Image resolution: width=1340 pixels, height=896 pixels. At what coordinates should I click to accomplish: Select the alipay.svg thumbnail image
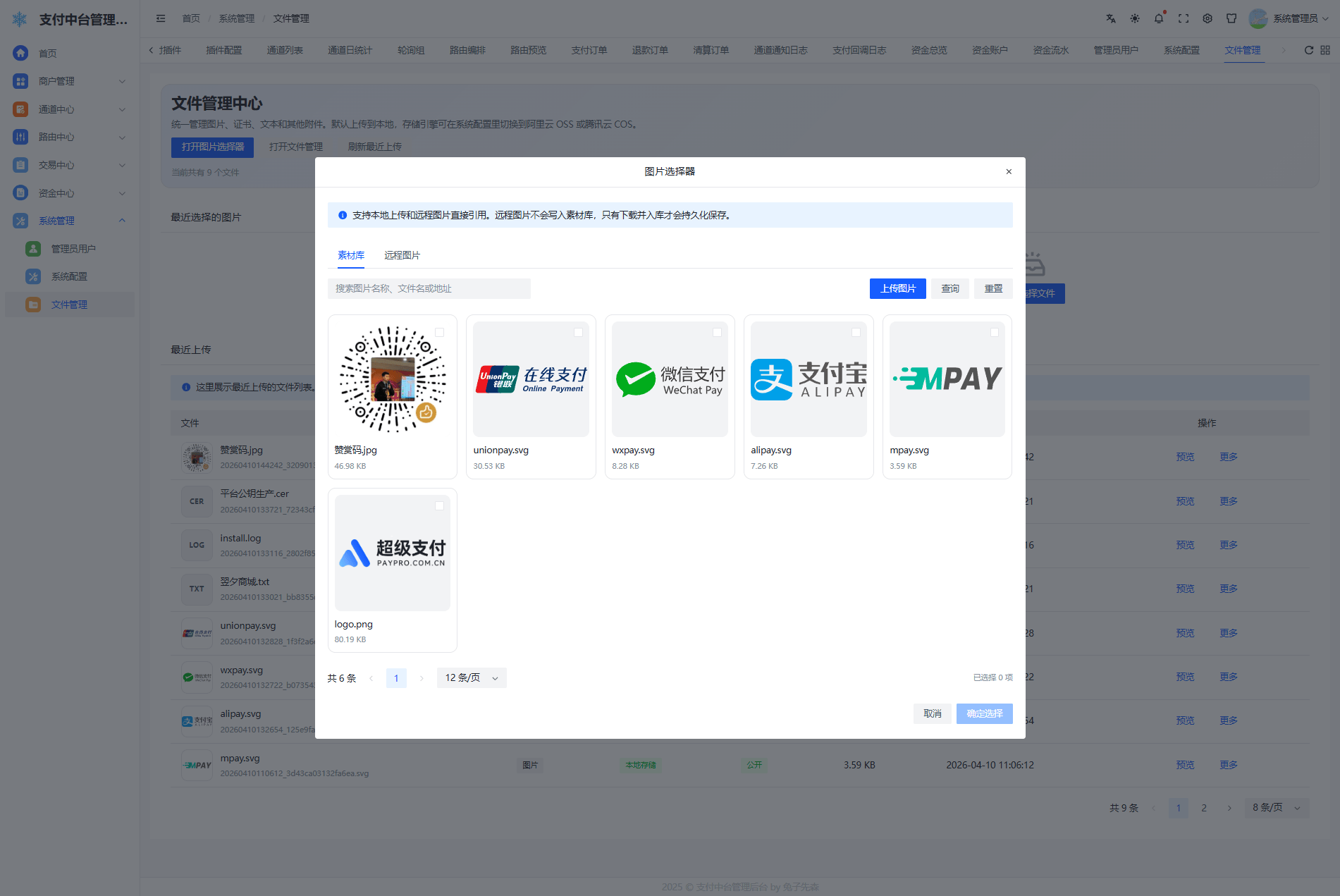[809, 379]
